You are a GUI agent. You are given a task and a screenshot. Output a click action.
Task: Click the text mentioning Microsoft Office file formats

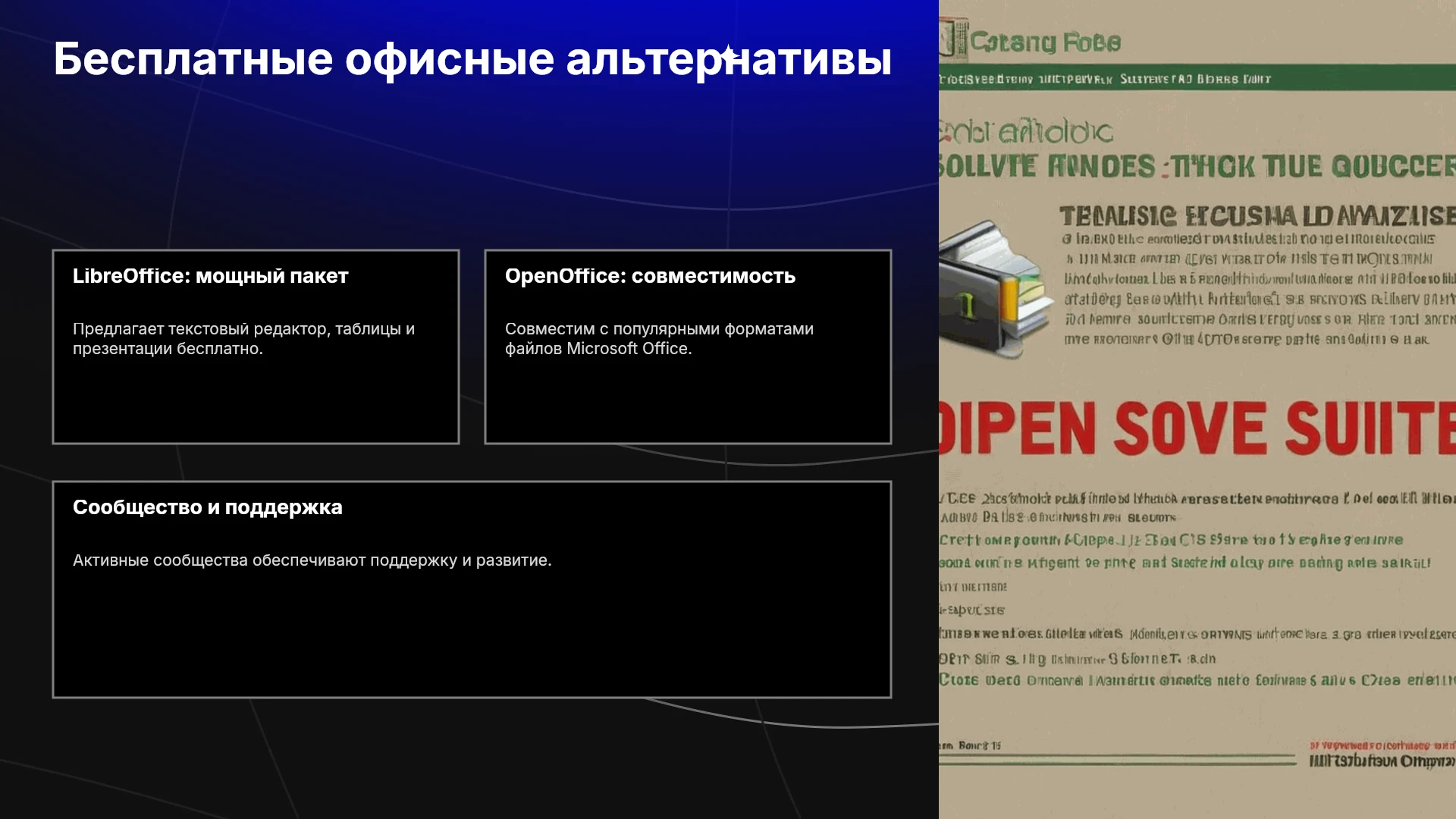point(659,339)
